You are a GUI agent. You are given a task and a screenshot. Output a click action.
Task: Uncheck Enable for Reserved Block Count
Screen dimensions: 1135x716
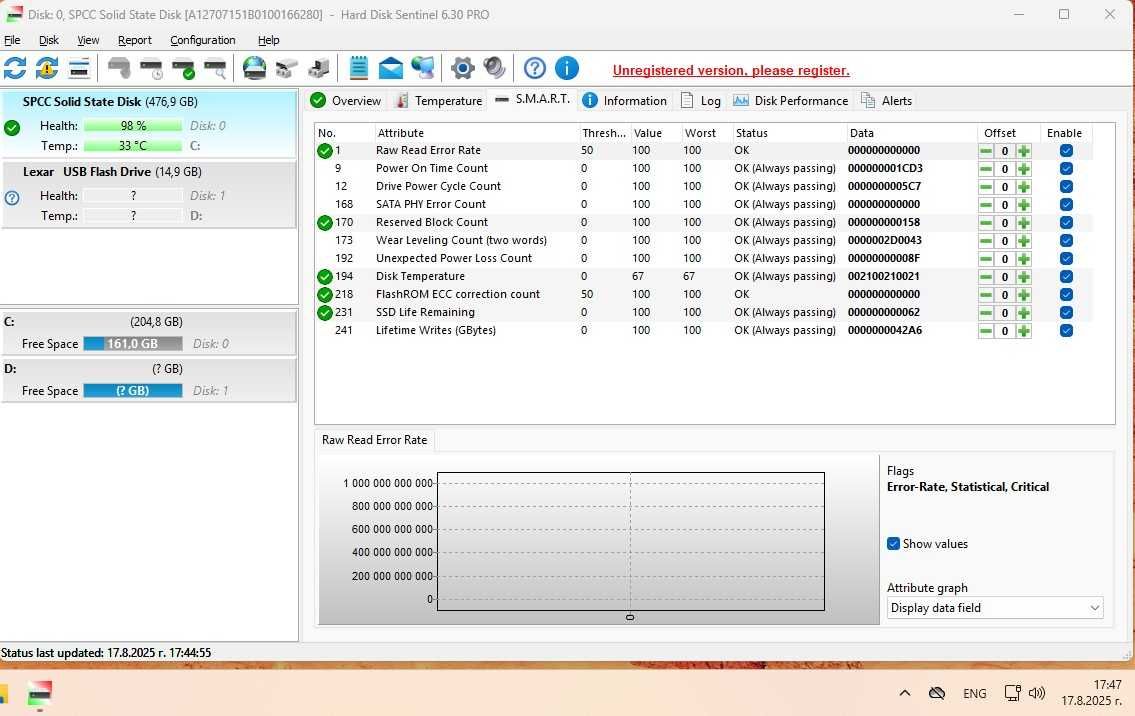coord(1066,222)
